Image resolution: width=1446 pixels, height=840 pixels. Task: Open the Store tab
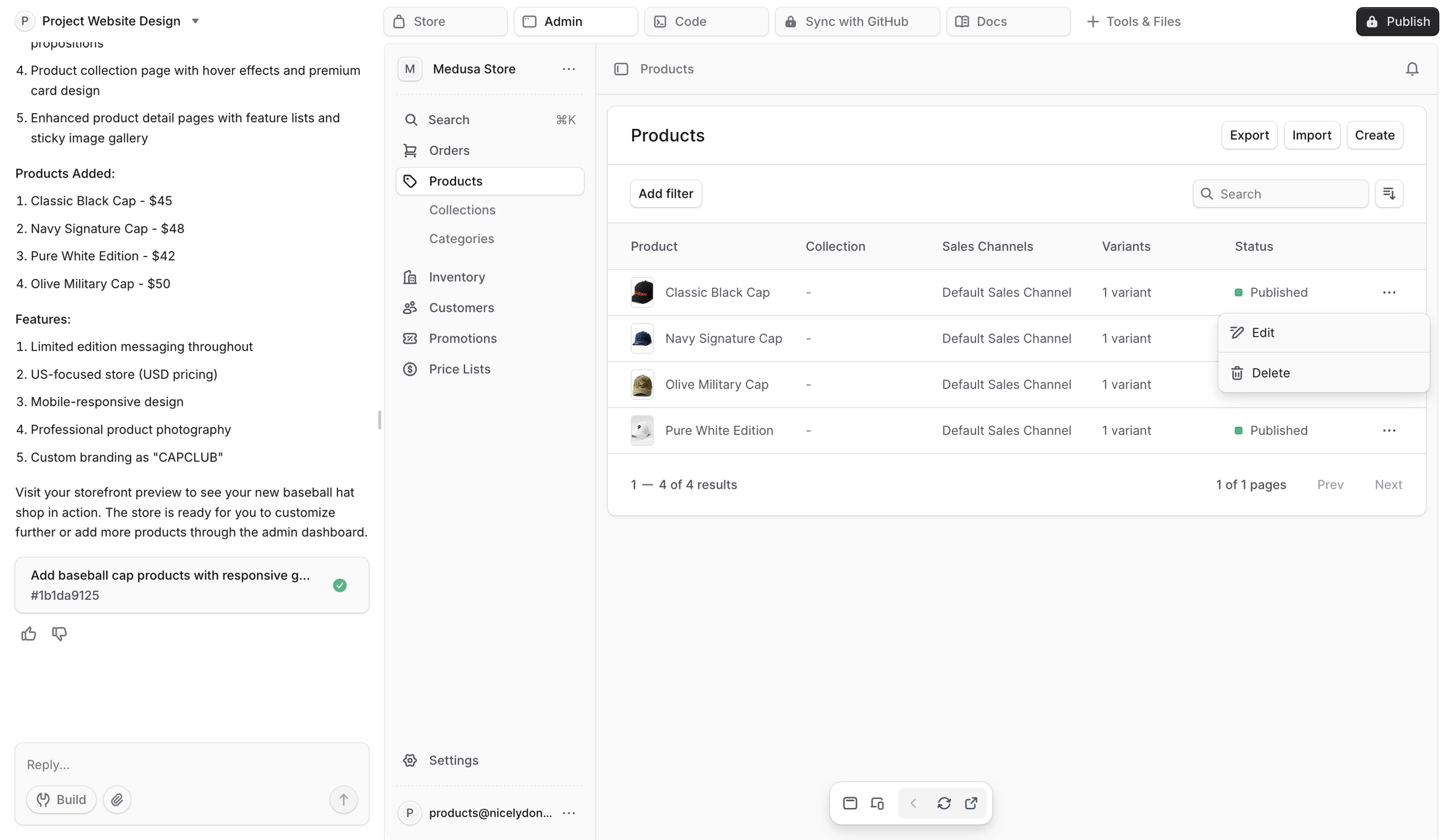(445, 21)
